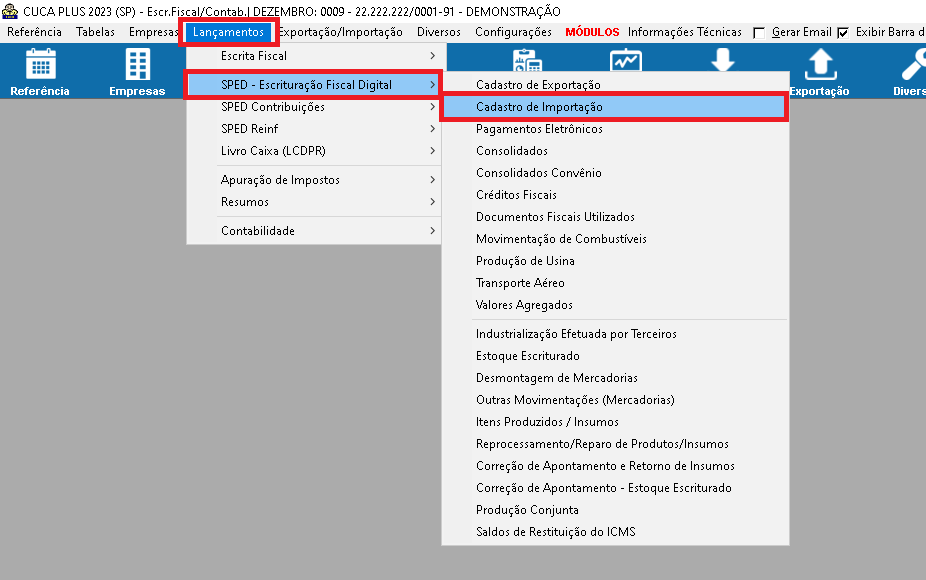Open Produção de Usina

[615, 260]
